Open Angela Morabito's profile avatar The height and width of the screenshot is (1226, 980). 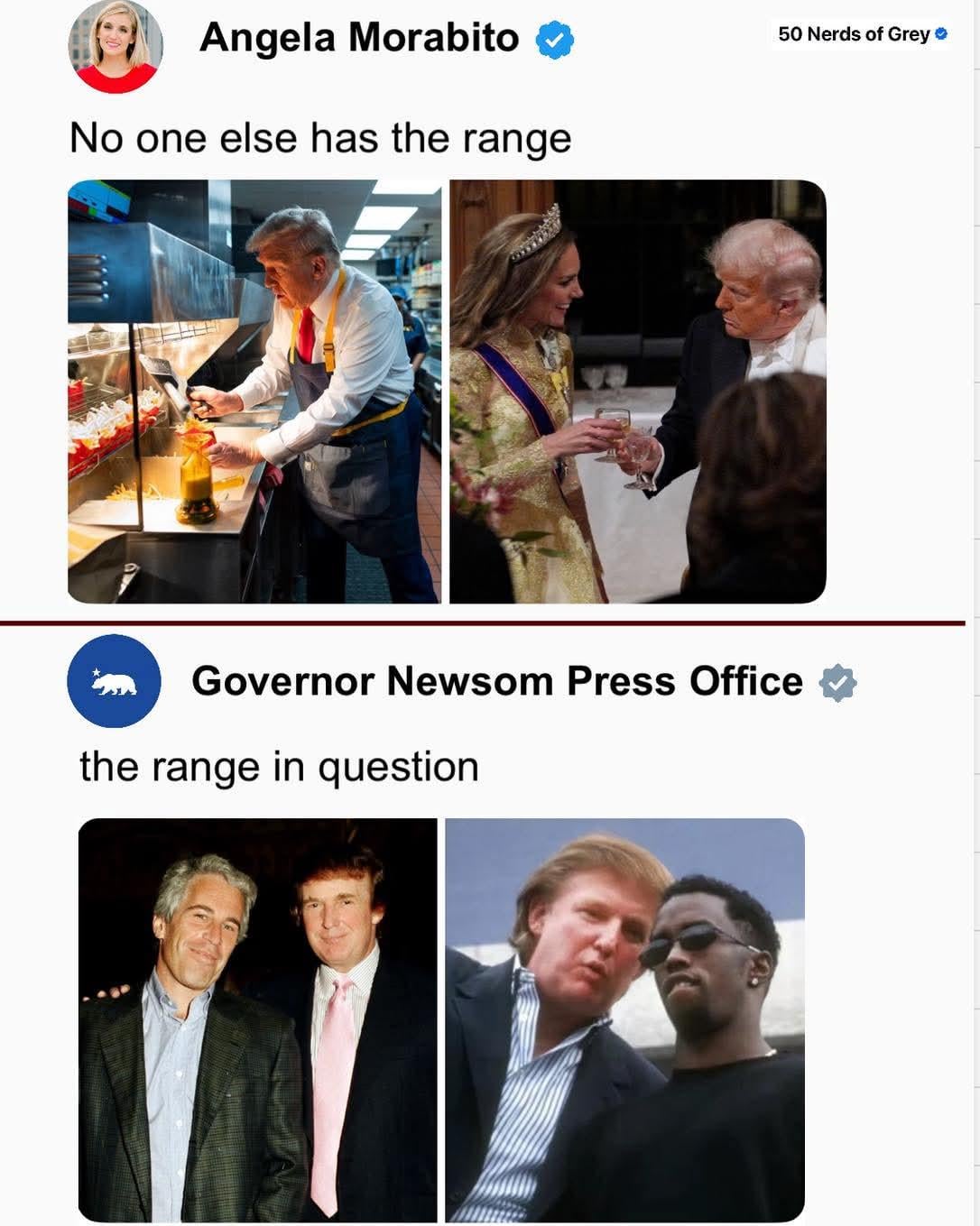[x=116, y=46]
